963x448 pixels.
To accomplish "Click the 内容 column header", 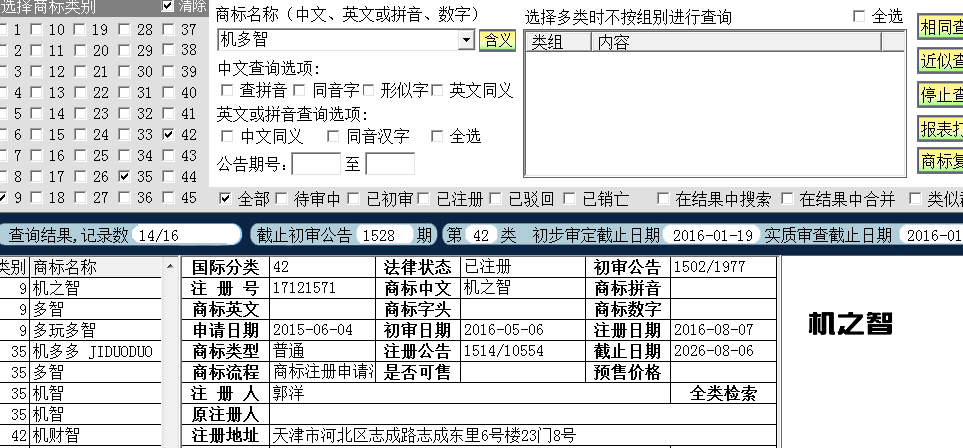I will click(736, 42).
